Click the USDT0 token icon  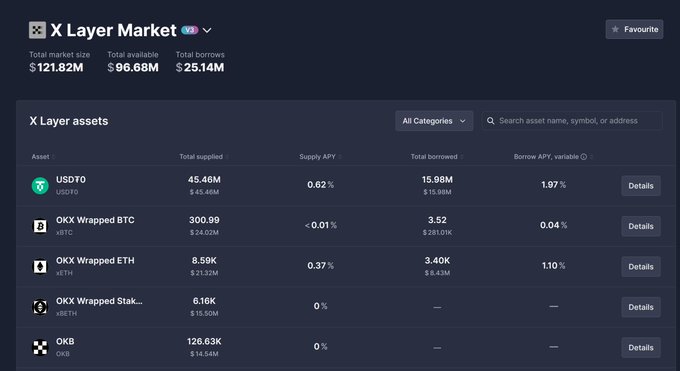[x=40, y=186]
